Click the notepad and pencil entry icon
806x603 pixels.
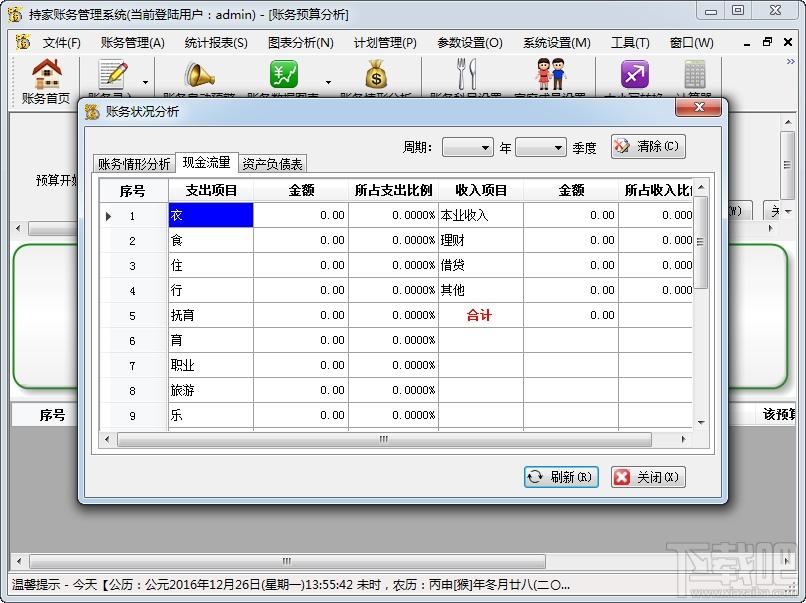pyautogui.click(x=113, y=75)
